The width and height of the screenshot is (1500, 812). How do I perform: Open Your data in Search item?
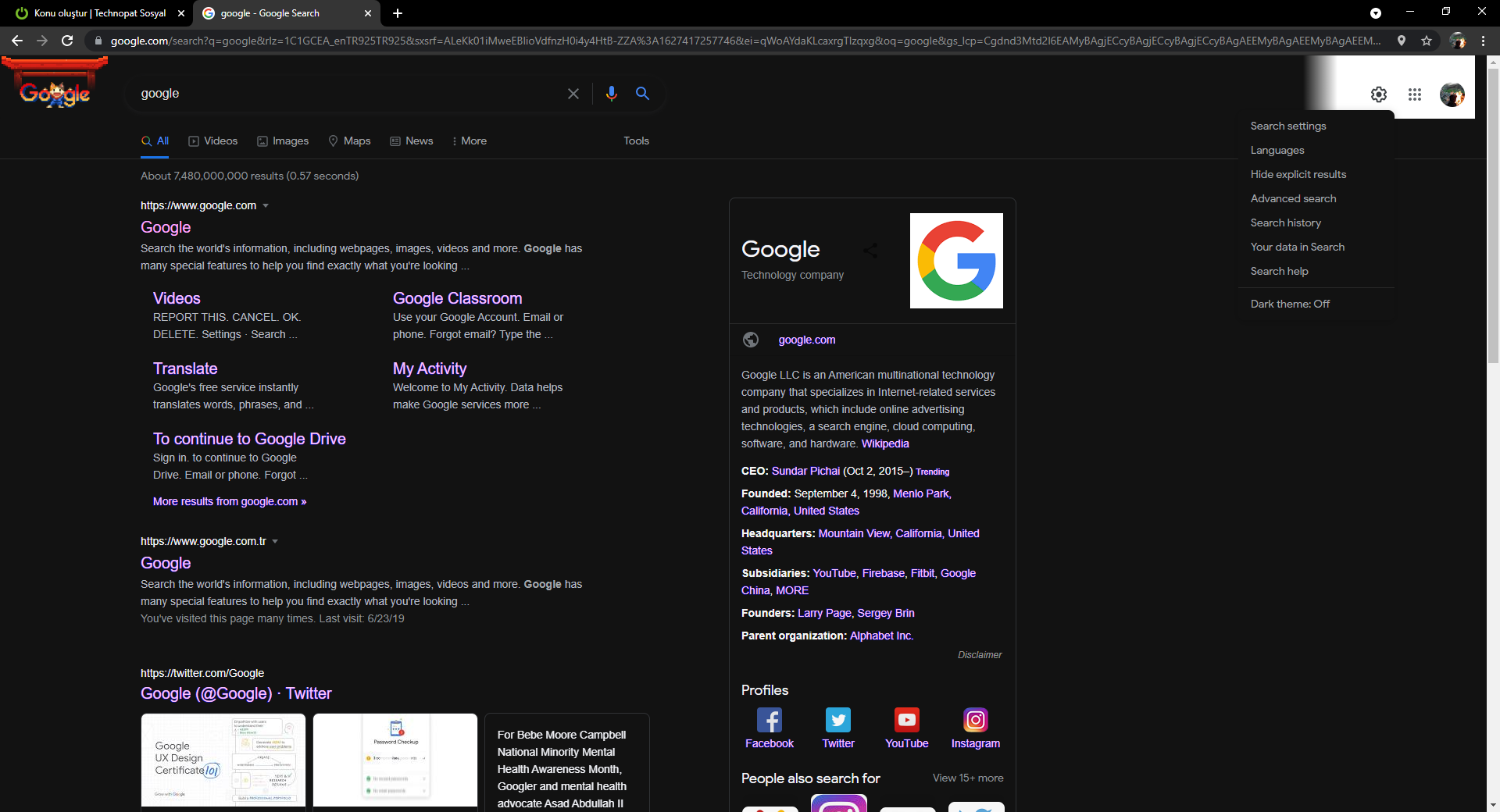pyautogui.click(x=1298, y=247)
